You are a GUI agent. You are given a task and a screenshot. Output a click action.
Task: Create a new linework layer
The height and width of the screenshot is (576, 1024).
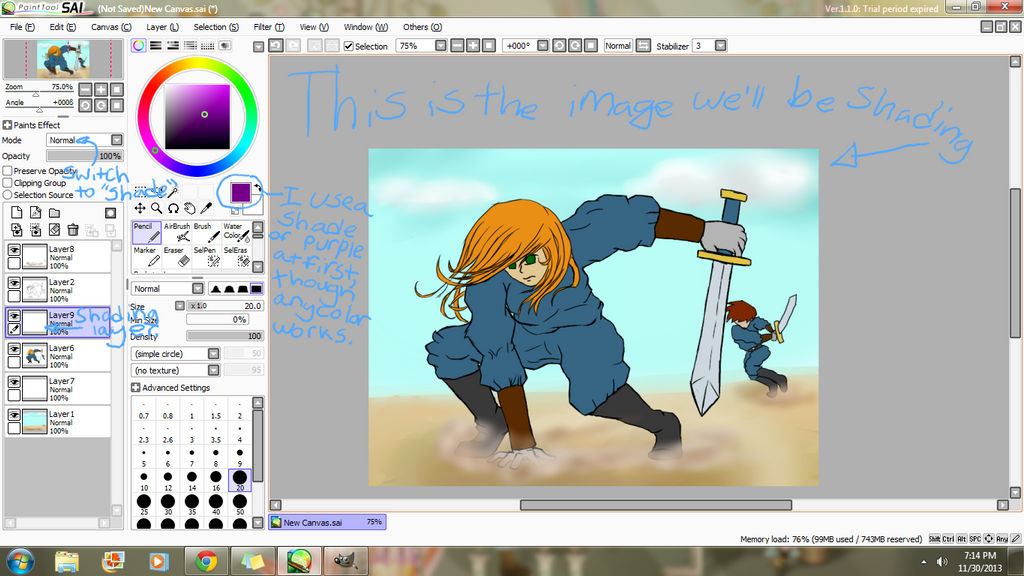35,213
